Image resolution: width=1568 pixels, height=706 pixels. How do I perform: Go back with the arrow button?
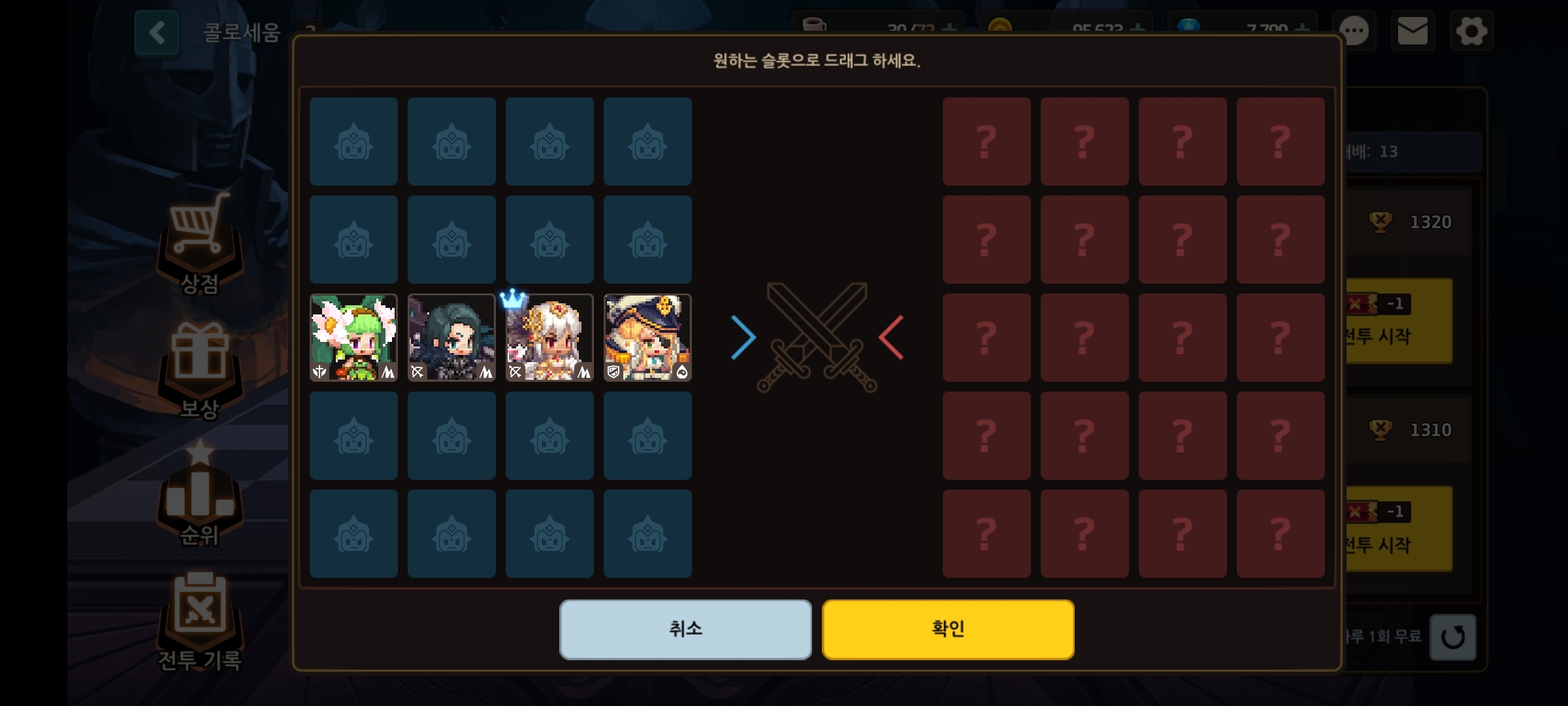click(x=157, y=33)
